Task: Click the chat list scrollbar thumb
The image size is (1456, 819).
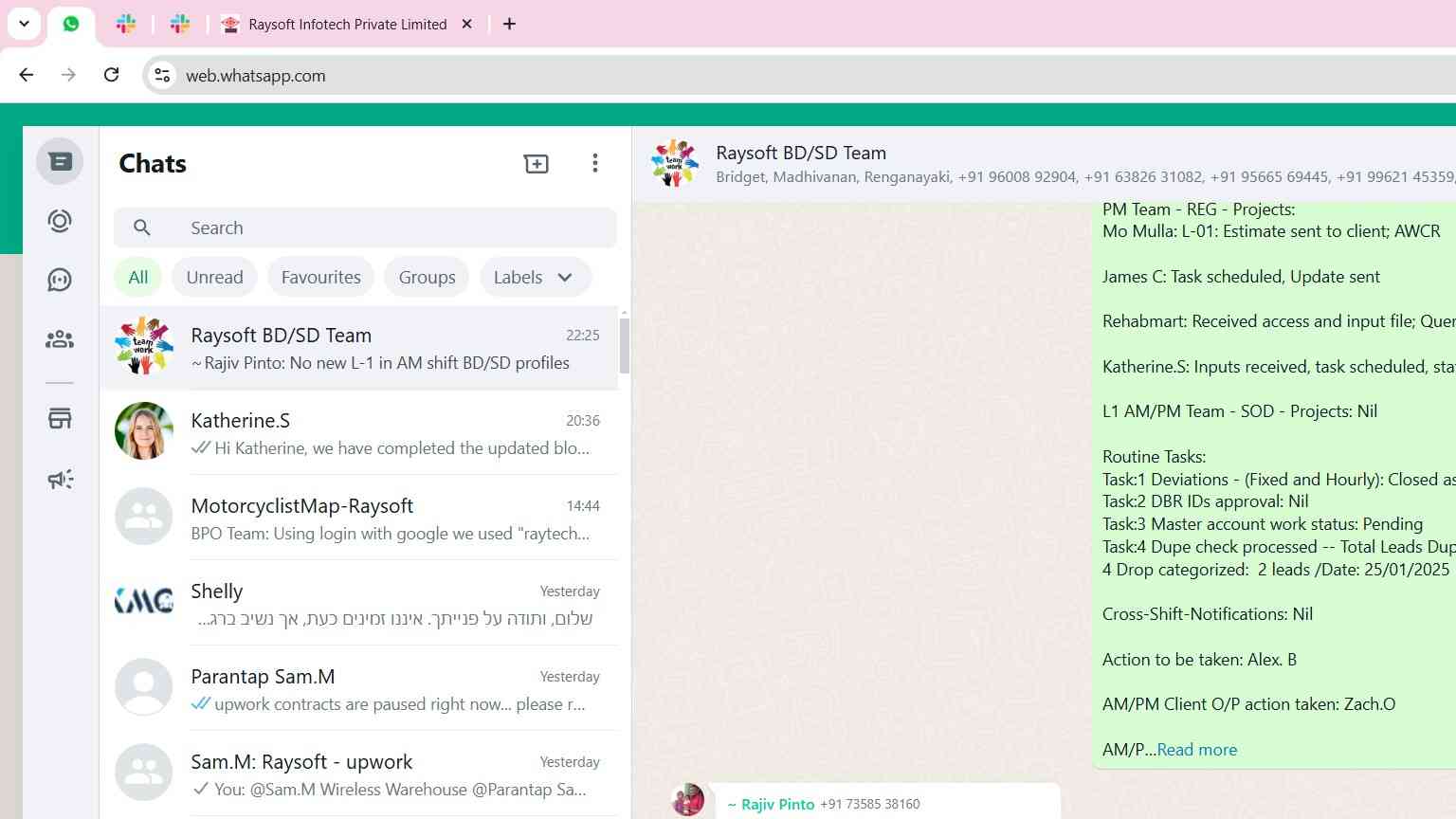Action: (x=624, y=345)
